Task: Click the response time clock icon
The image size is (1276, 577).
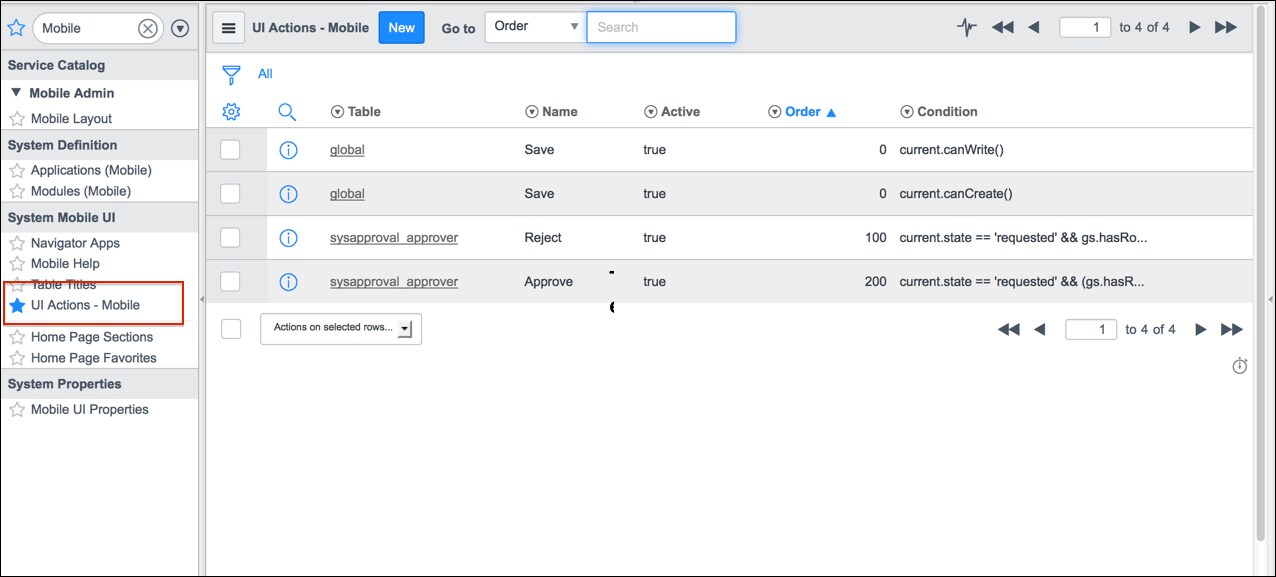Action: pyautogui.click(x=1239, y=366)
